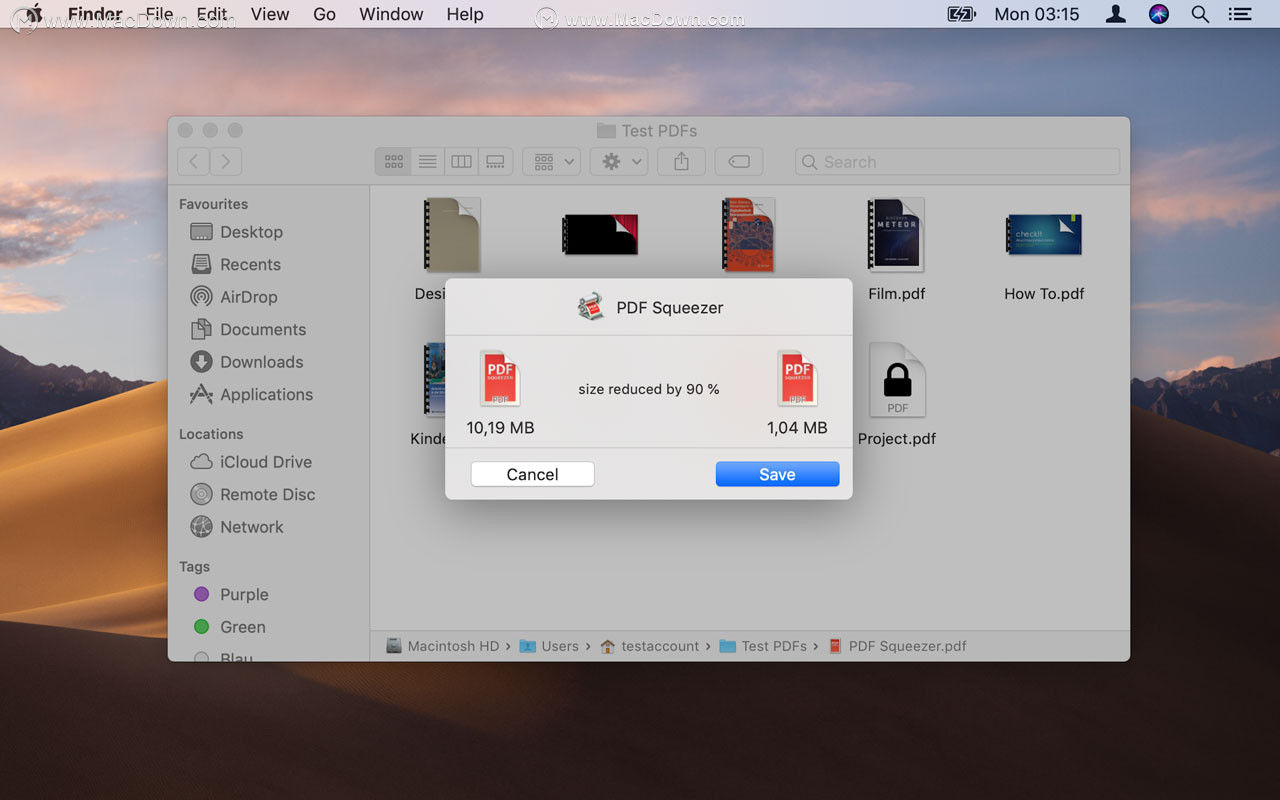Select Network under Locations
Screen dimensions: 1280x800
237,527
